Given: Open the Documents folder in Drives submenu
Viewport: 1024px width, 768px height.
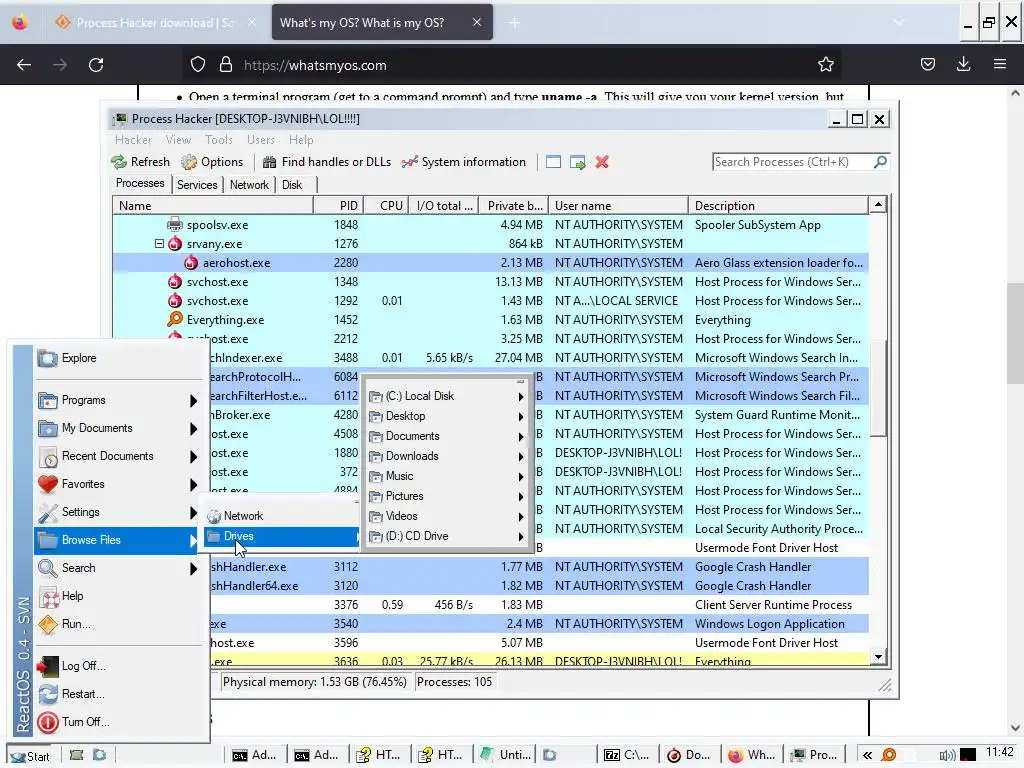Looking at the screenshot, I should 446,436.
